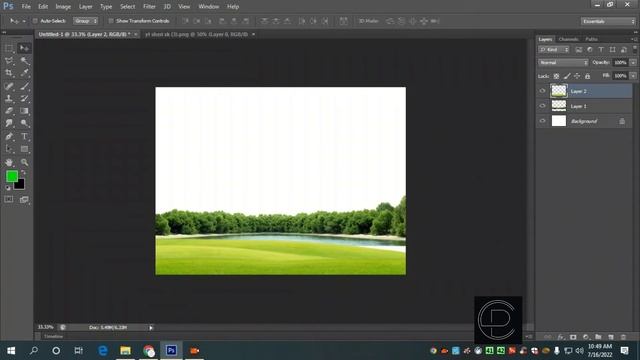This screenshot has height=360, width=640.
Task: Select the Eyedropper tool
Action: 24,73
